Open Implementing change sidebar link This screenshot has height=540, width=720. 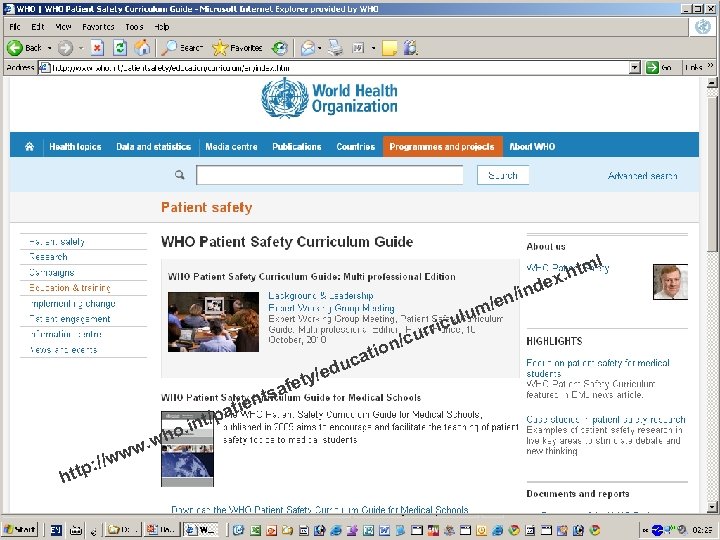click(x=72, y=304)
